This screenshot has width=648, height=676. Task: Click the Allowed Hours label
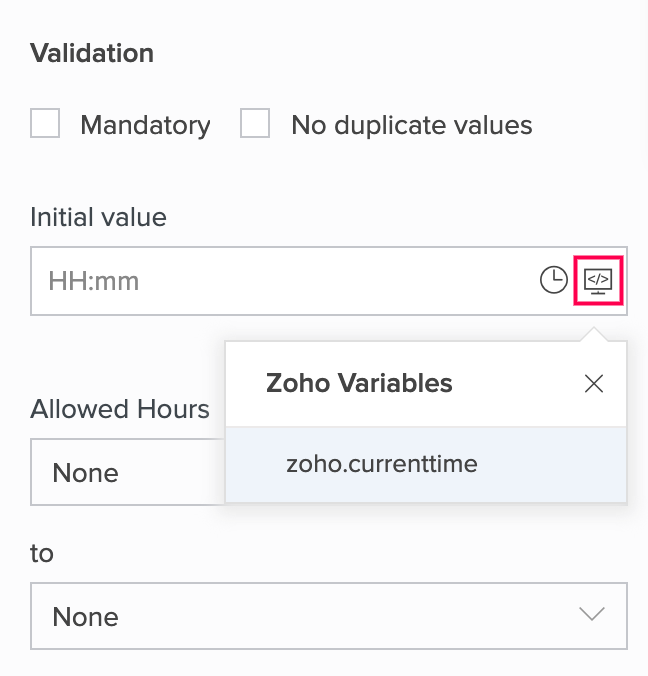(x=120, y=409)
